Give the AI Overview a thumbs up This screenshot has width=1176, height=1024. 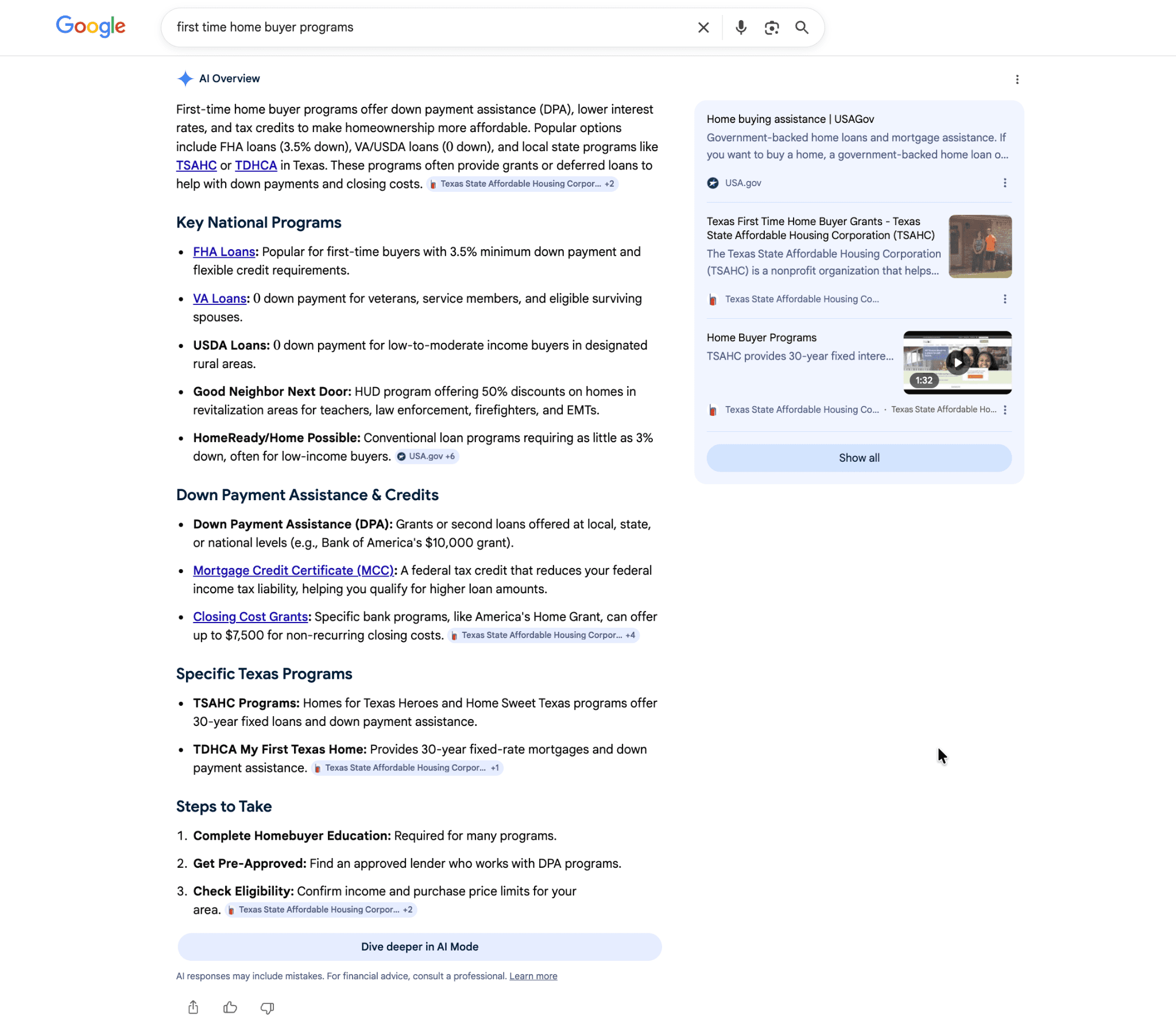[230, 1007]
